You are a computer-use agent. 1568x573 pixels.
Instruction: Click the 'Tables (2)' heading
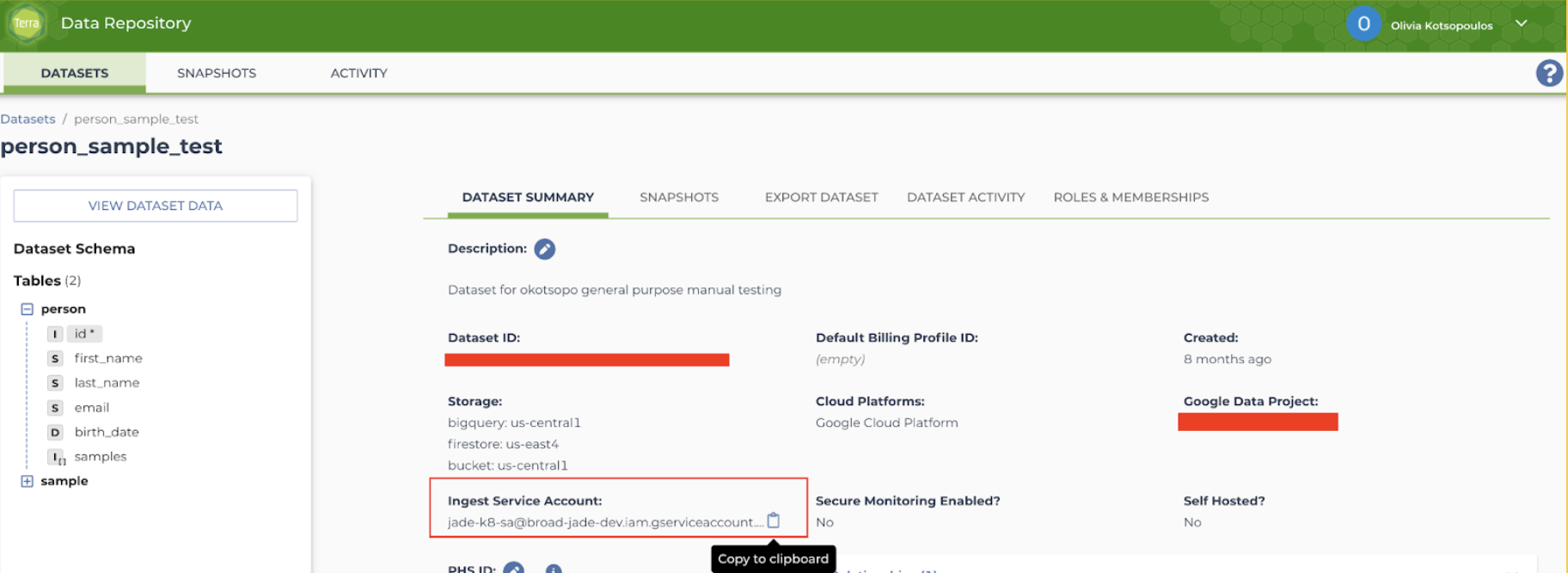[x=47, y=280]
